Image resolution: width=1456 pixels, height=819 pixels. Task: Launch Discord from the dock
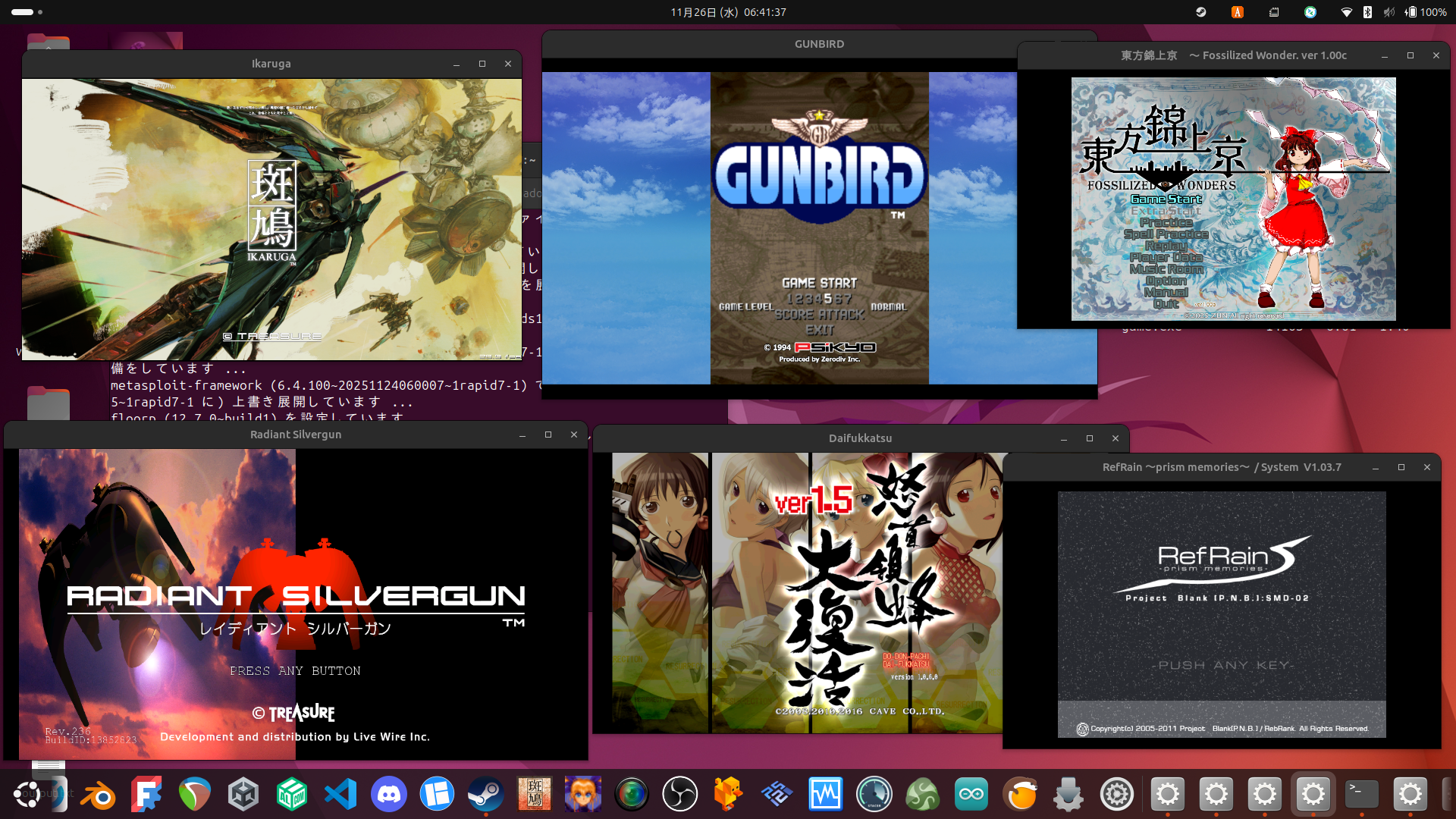pos(389,795)
